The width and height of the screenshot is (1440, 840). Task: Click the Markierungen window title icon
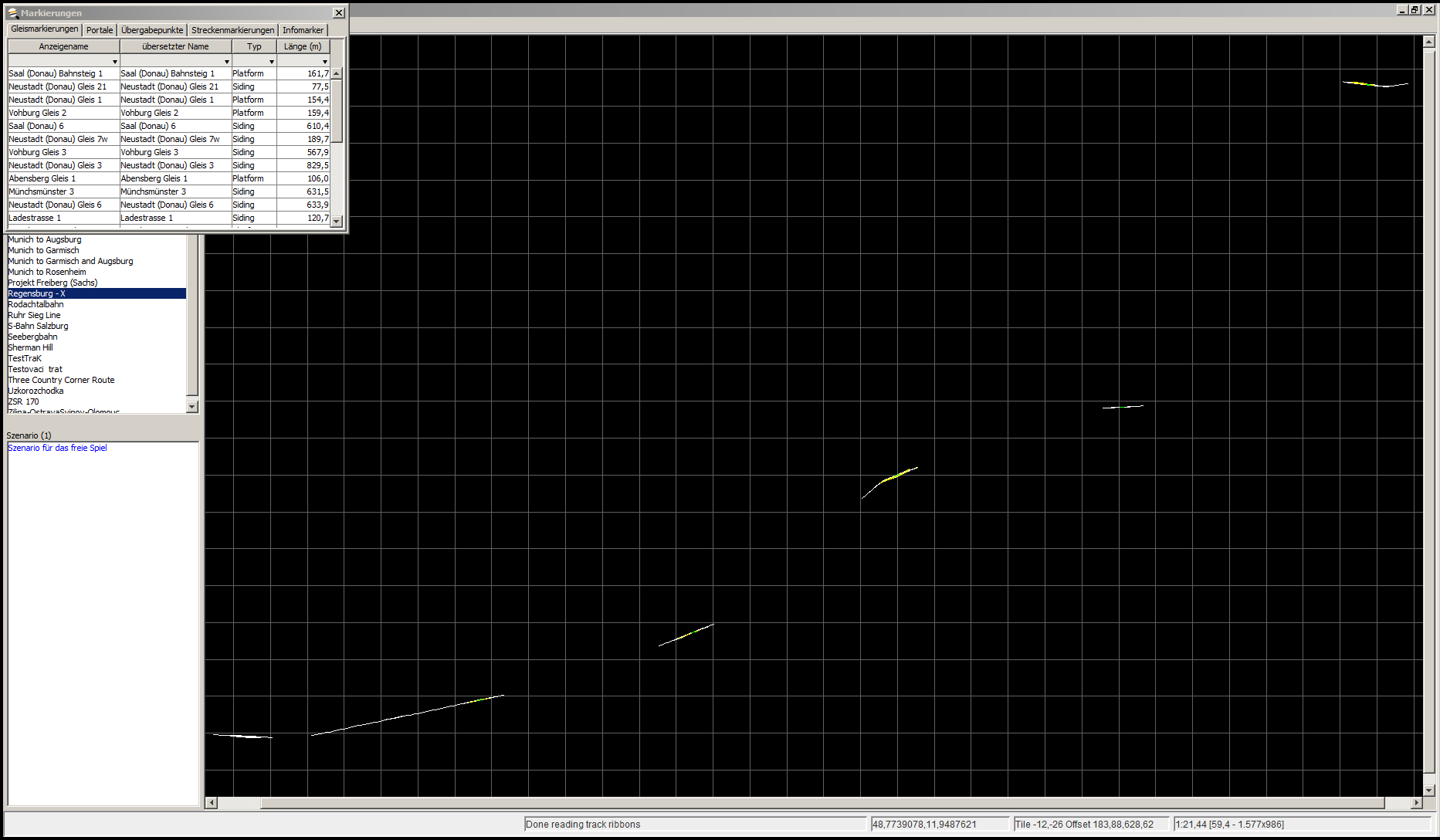pyautogui.click(x=13, y=13)
